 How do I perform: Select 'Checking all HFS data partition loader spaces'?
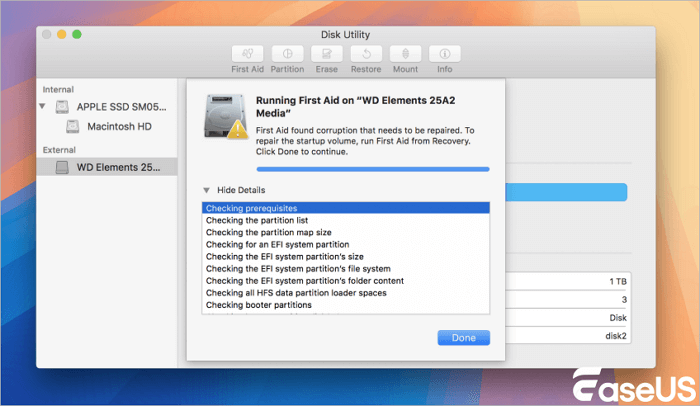(x=346, y=293)
